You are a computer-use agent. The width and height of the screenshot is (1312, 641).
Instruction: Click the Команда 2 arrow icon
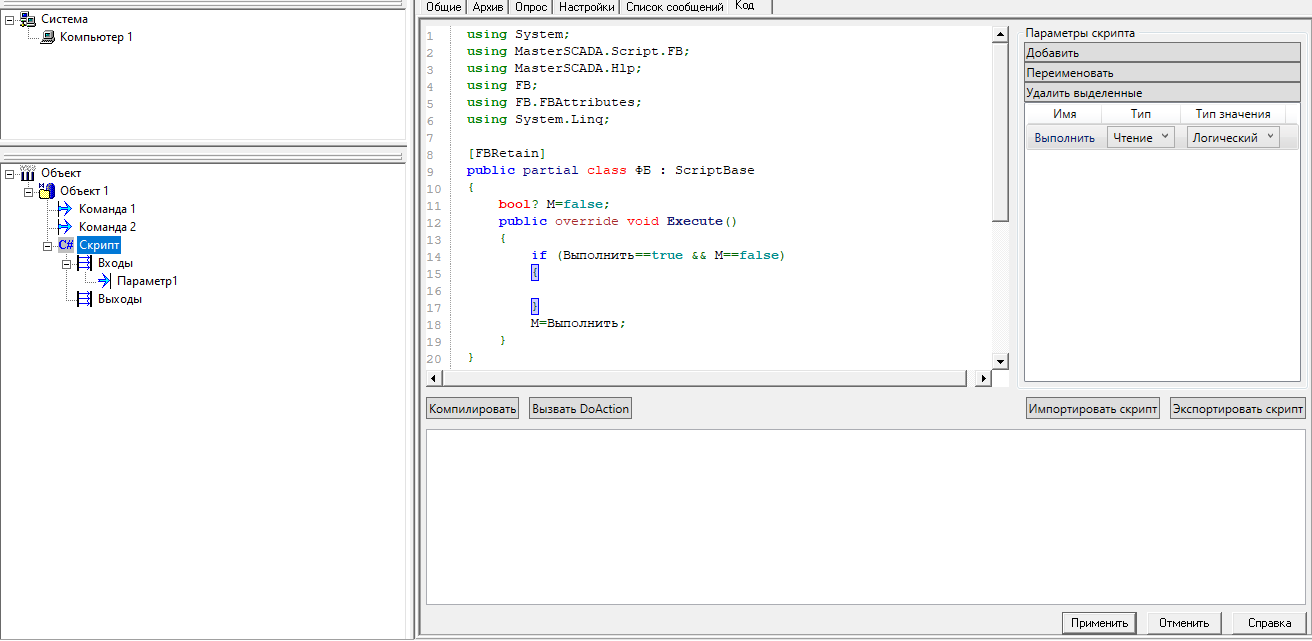click(x=66, y=227)
